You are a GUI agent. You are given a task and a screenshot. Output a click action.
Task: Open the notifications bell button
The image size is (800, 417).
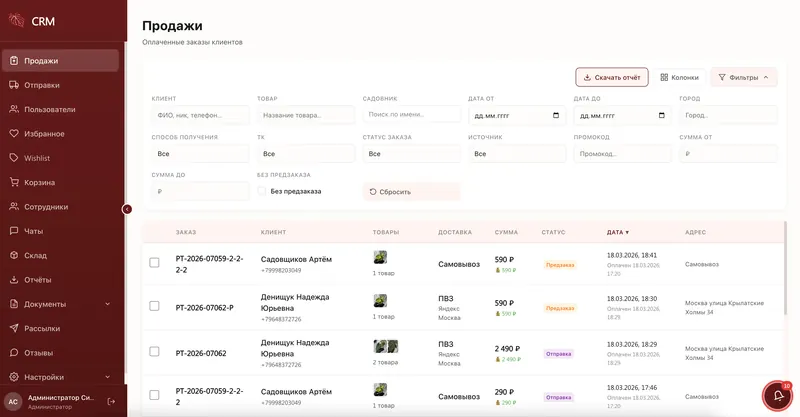point(778,396)
